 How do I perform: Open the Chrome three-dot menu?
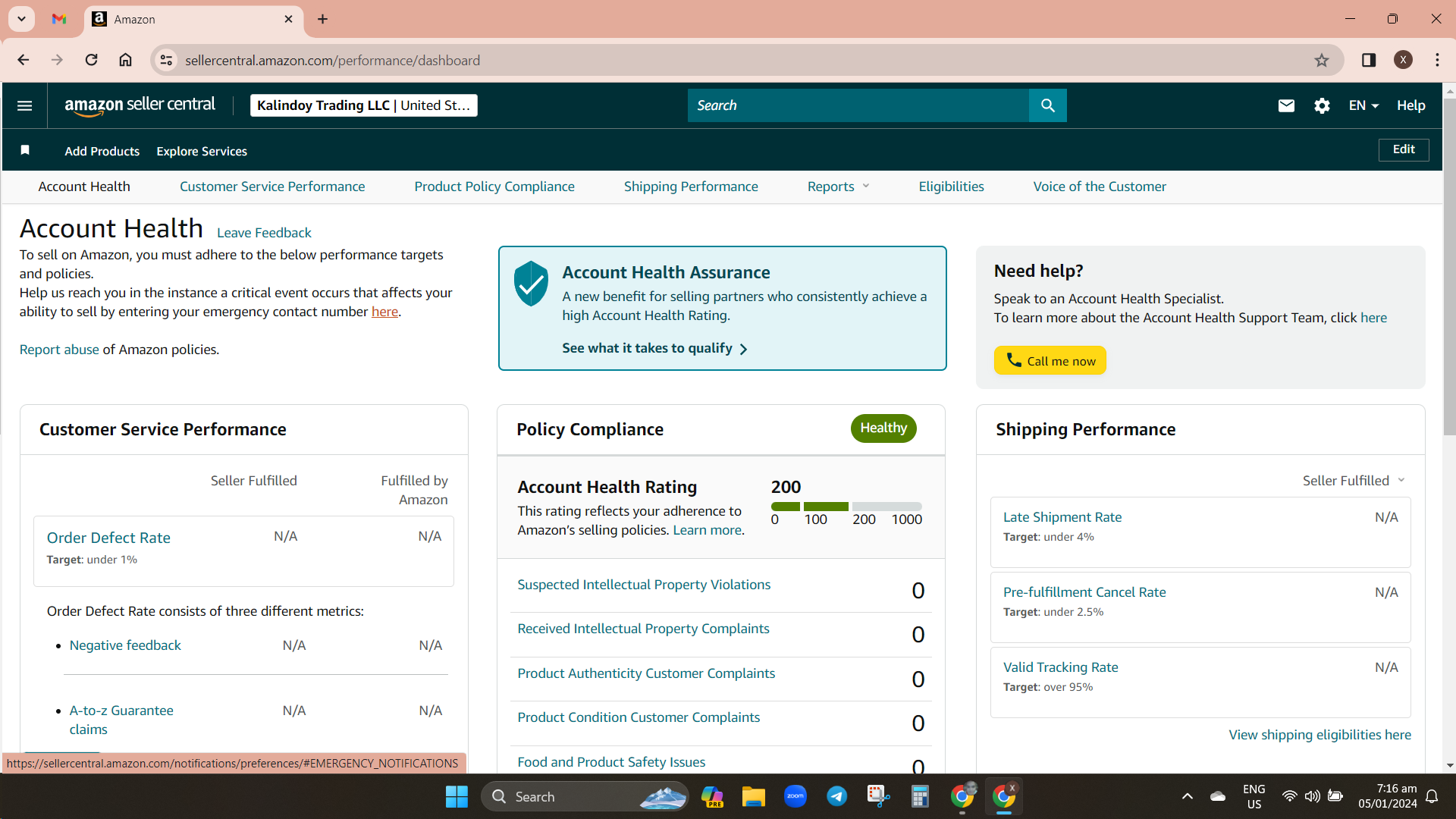(x=1437, y=60)
